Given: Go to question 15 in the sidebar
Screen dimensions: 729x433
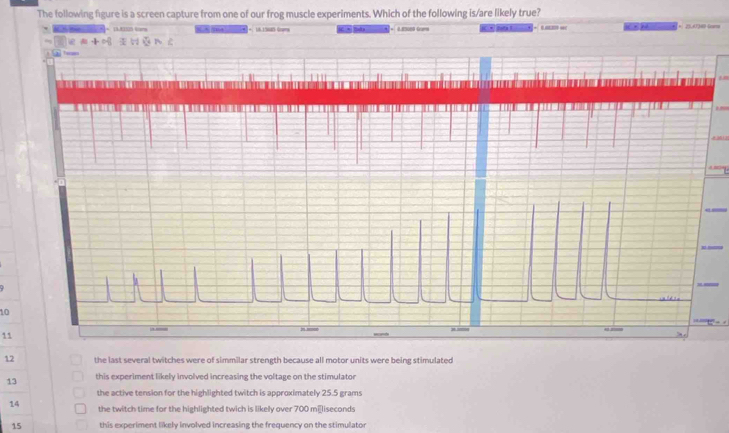Looking at the screenshot, I should pos(16,425).
